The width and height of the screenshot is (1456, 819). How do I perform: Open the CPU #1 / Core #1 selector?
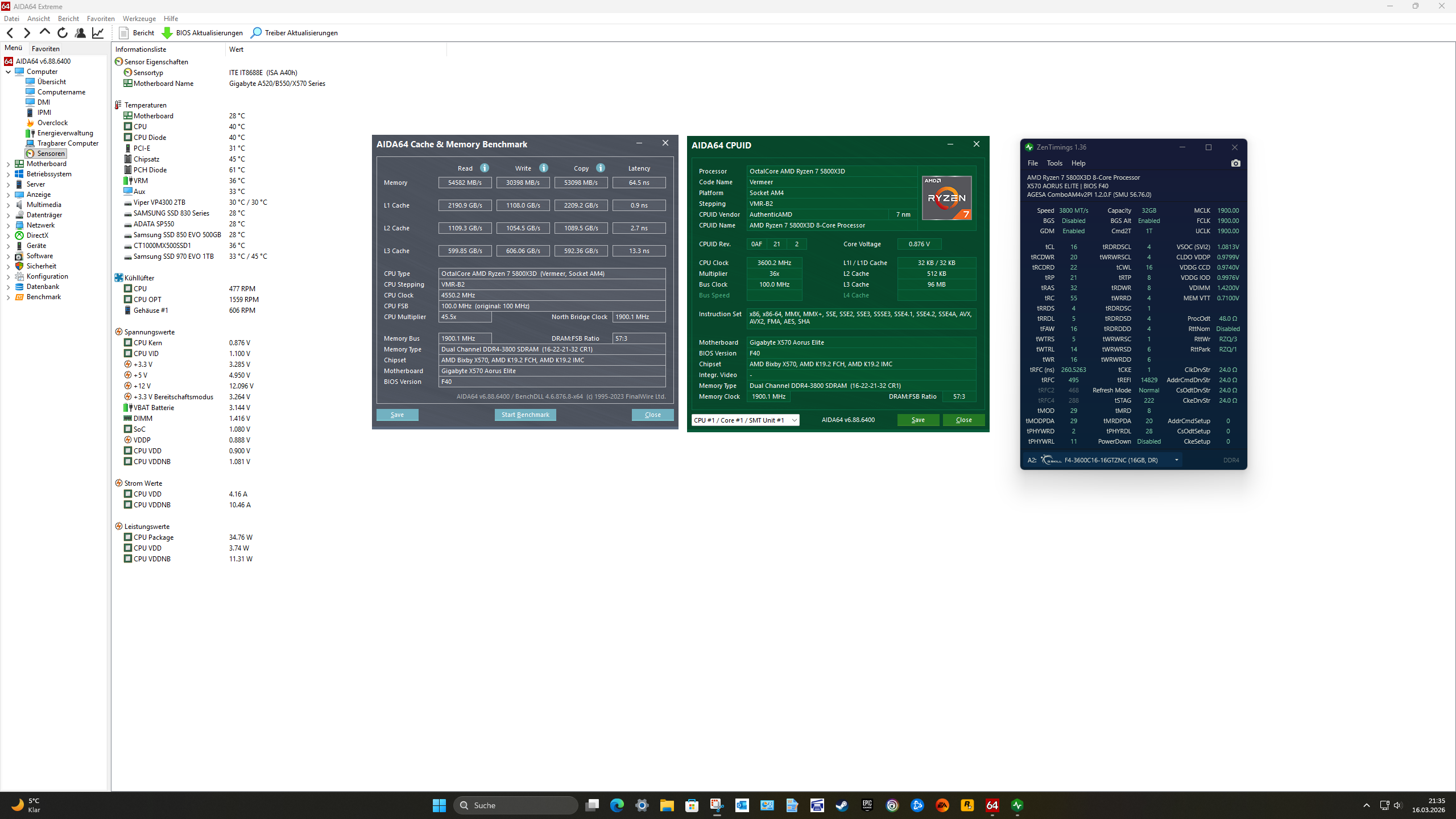coord(745,420)
